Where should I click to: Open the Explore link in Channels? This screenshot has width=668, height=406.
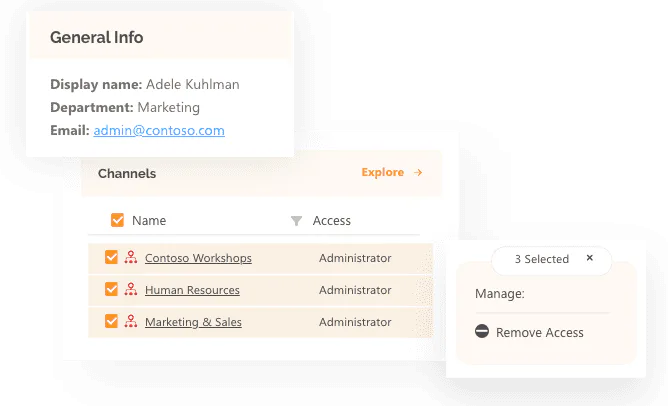pos(383,172)
